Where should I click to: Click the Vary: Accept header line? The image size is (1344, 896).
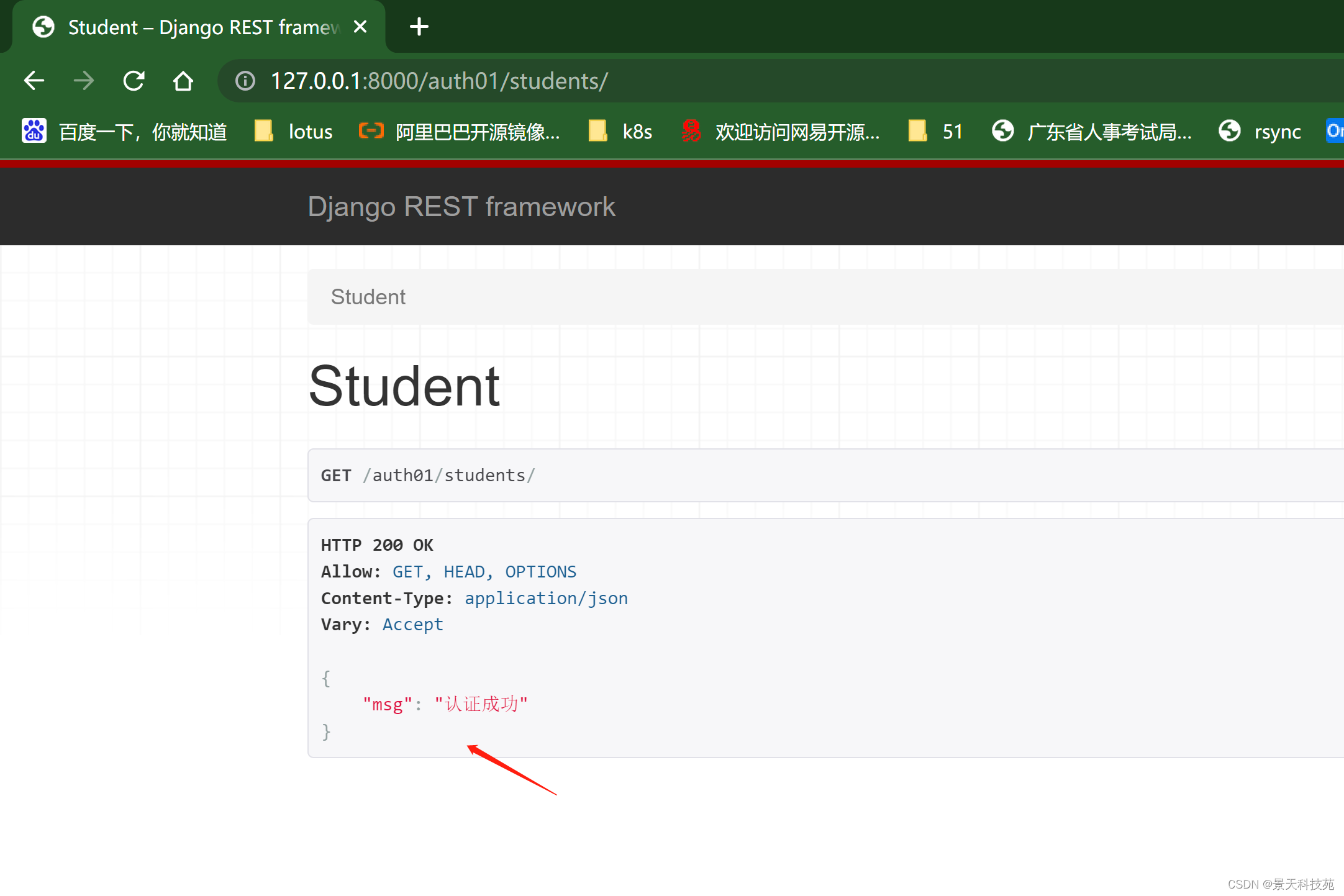pyautogui.click(x=382, y=625)
